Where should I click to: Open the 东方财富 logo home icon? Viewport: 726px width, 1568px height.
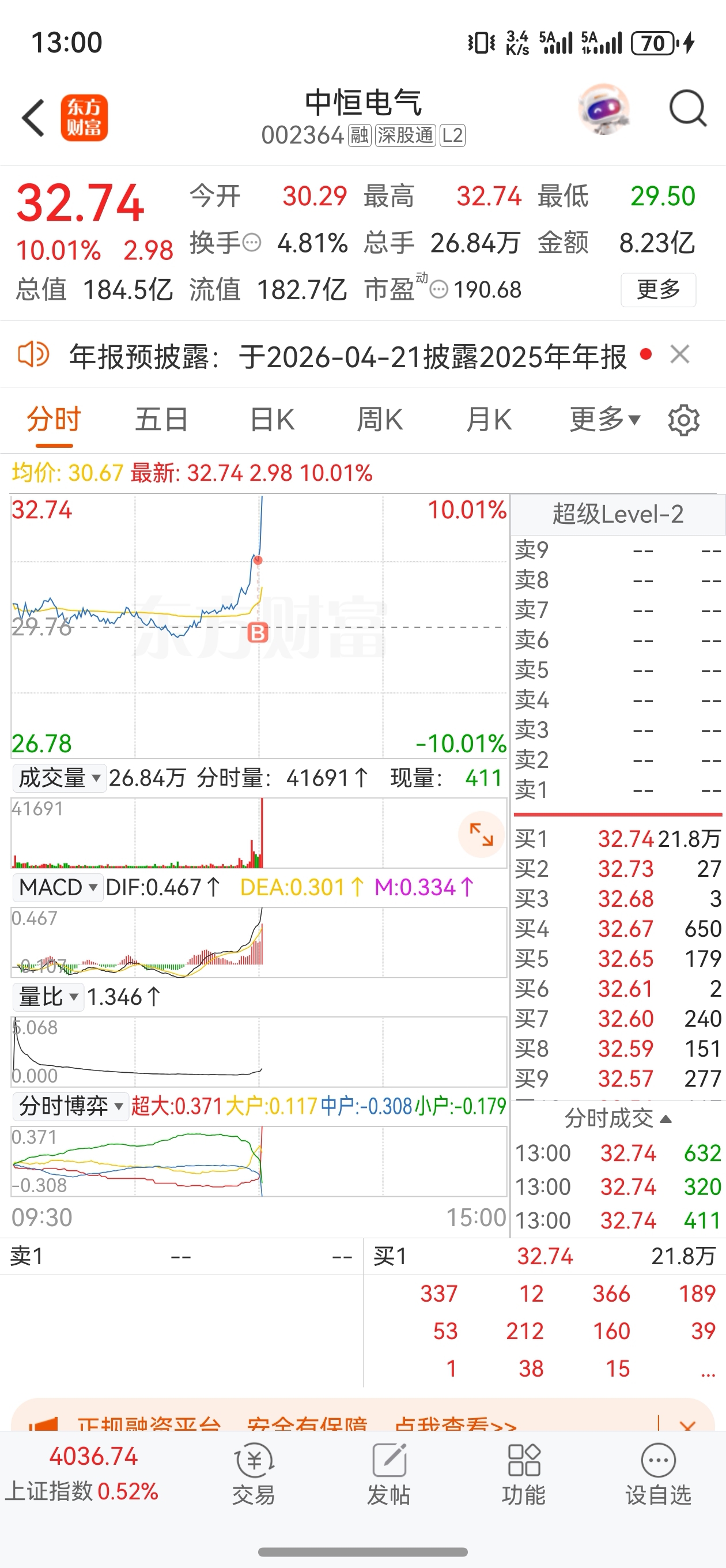(84, 118)
